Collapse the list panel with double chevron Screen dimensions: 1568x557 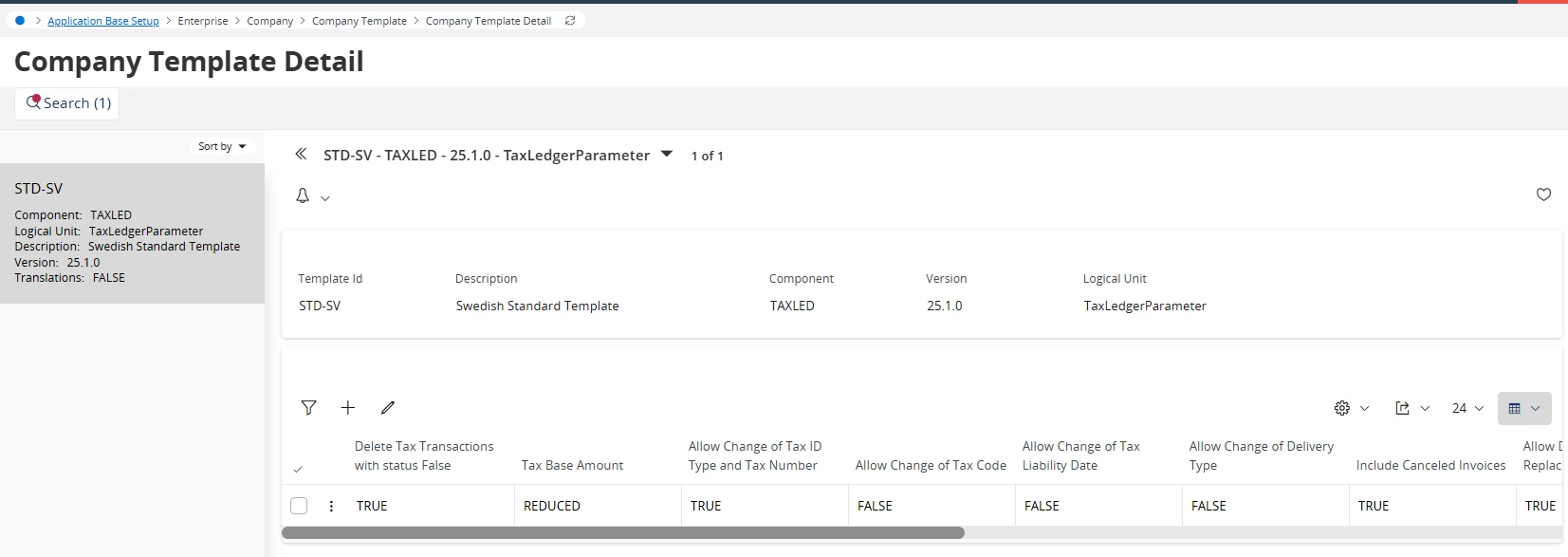pyautogui.click(x=301, y=154)
